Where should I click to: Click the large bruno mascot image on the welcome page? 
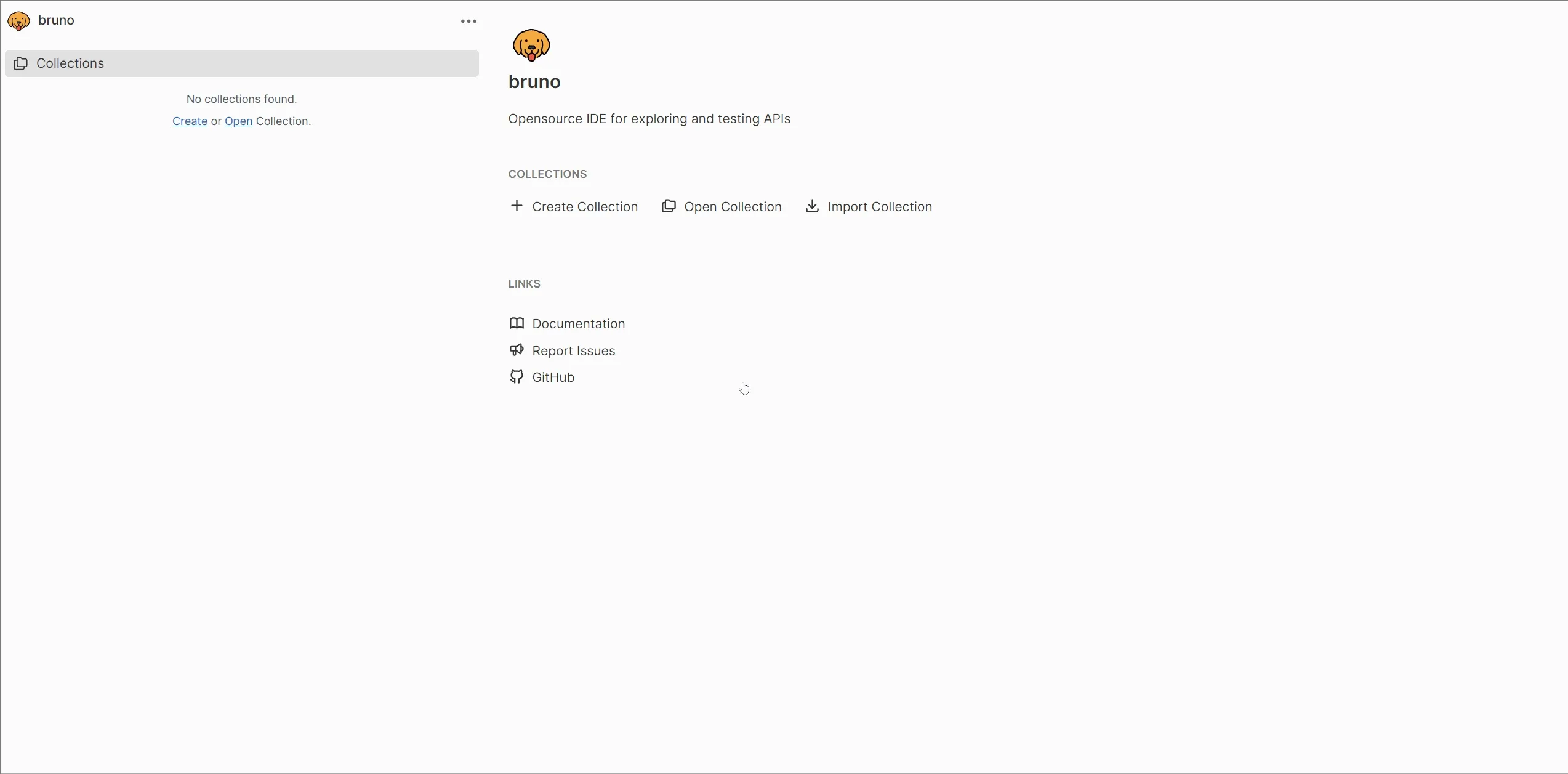(531, 44)
